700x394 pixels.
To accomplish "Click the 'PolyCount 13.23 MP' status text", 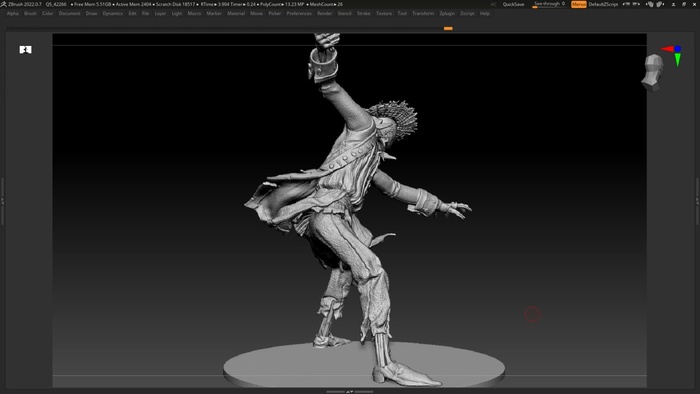I will (x=282, y=4).
